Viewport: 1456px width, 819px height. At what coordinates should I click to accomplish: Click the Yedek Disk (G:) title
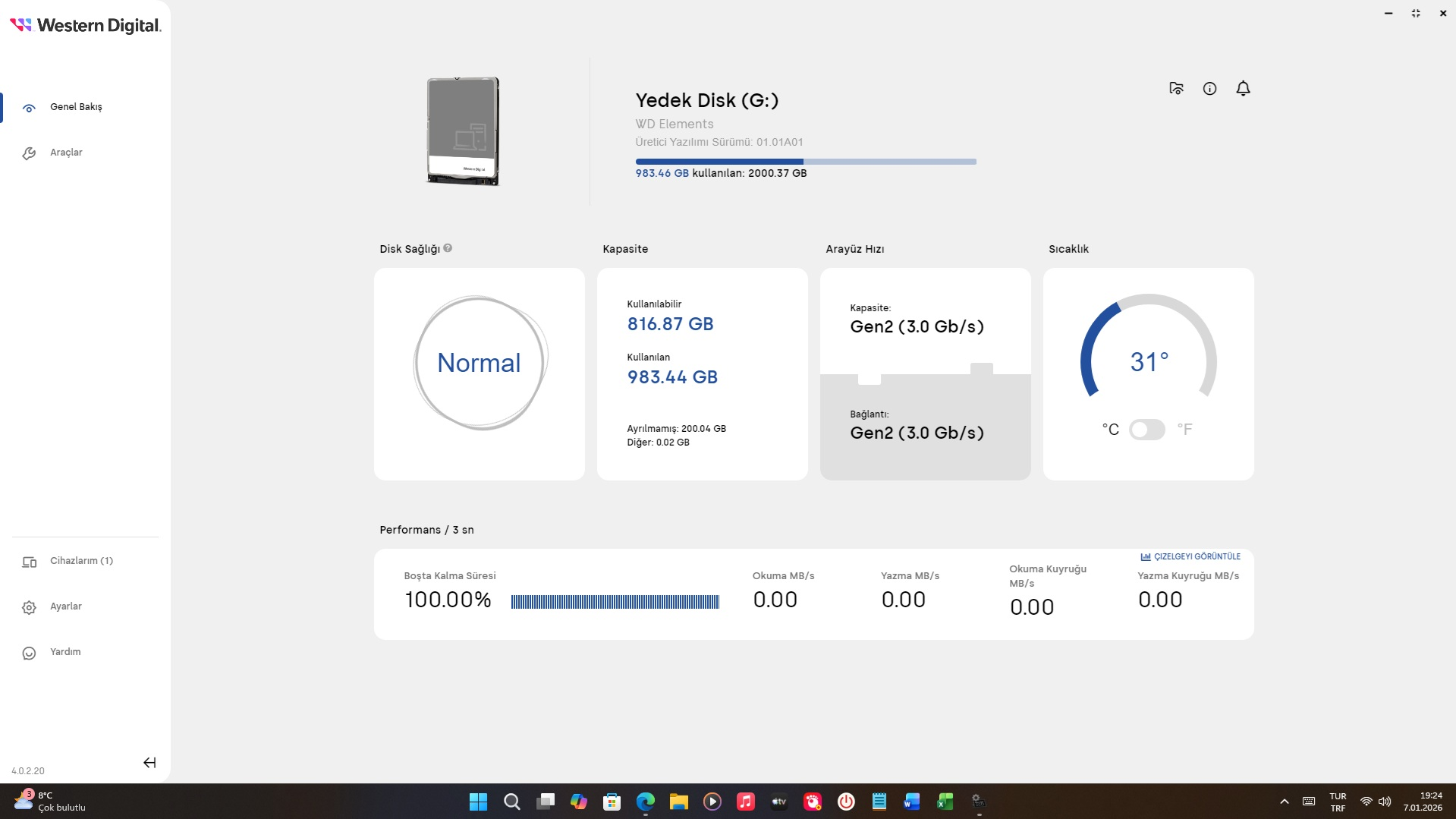706,100
